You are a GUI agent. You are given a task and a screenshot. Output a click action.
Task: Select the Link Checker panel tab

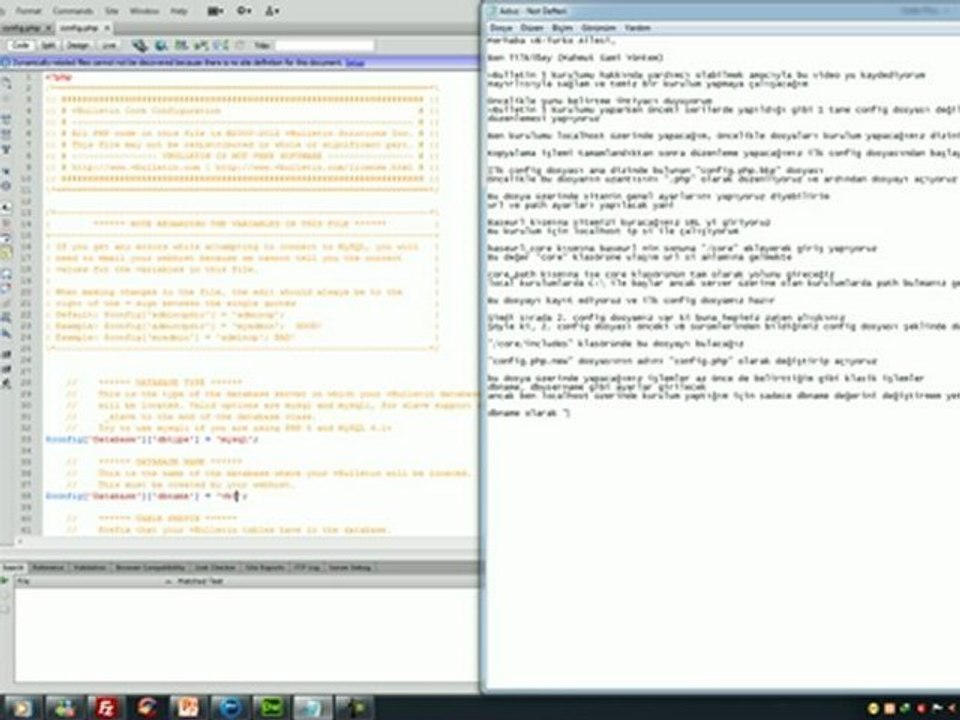(x=215, y=568)
